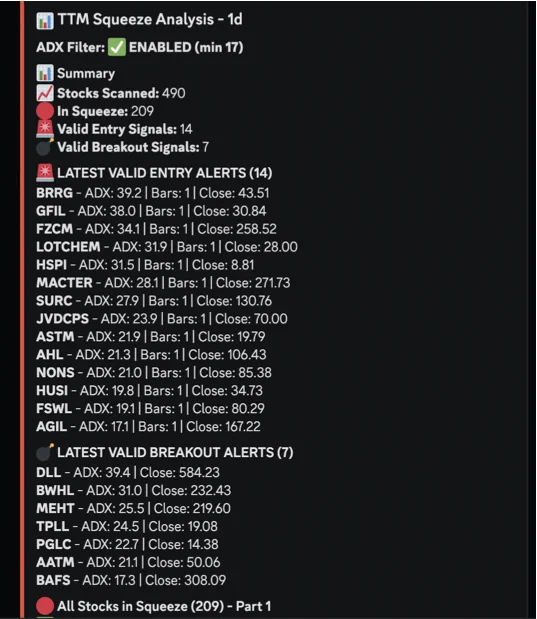This screenshot has width=537, height=619.
Task: Click the MACTER entry alert line
Action: tap(163, 283)
